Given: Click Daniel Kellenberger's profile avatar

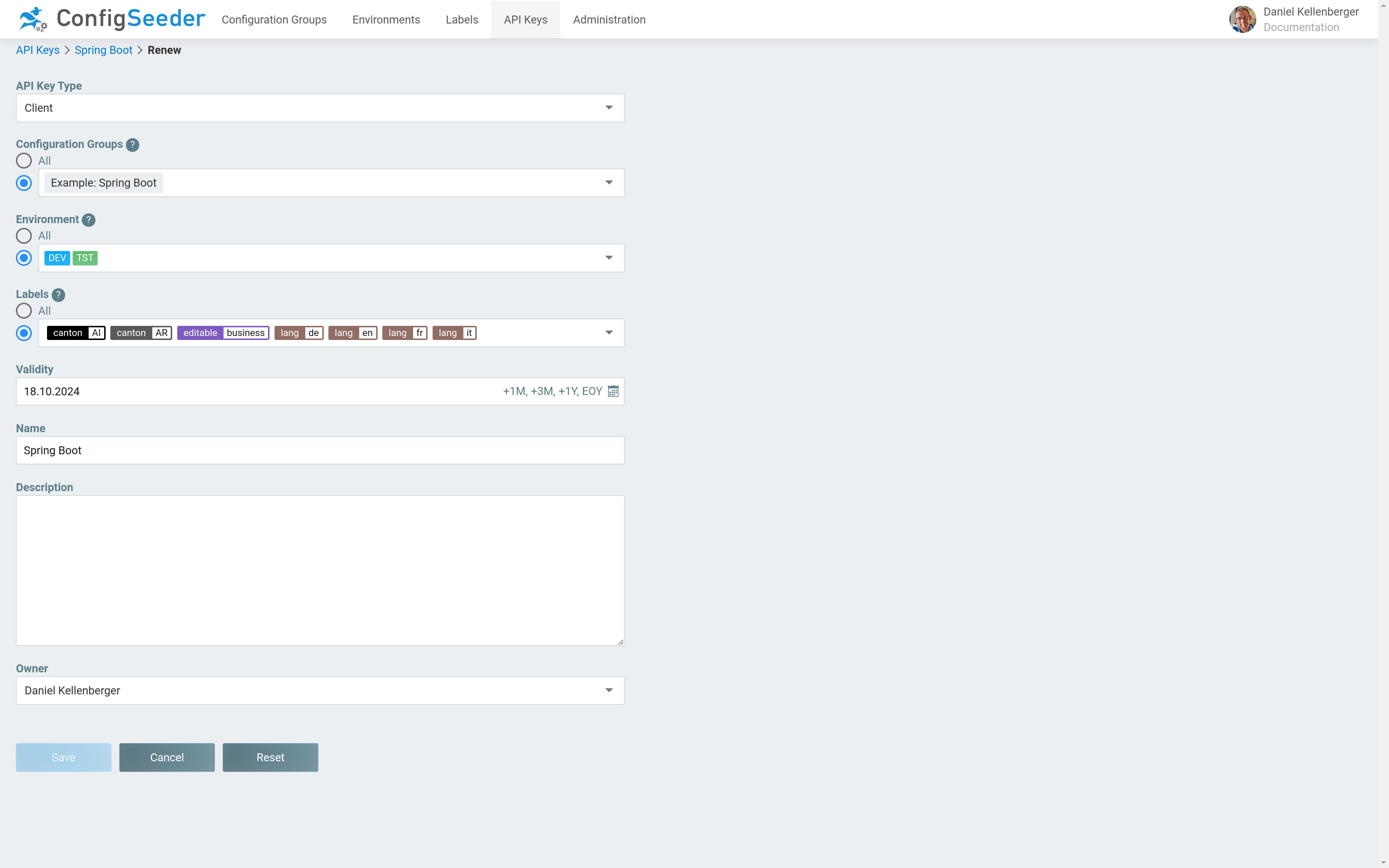Looking at the screenshot, I should coord(1243,19).
